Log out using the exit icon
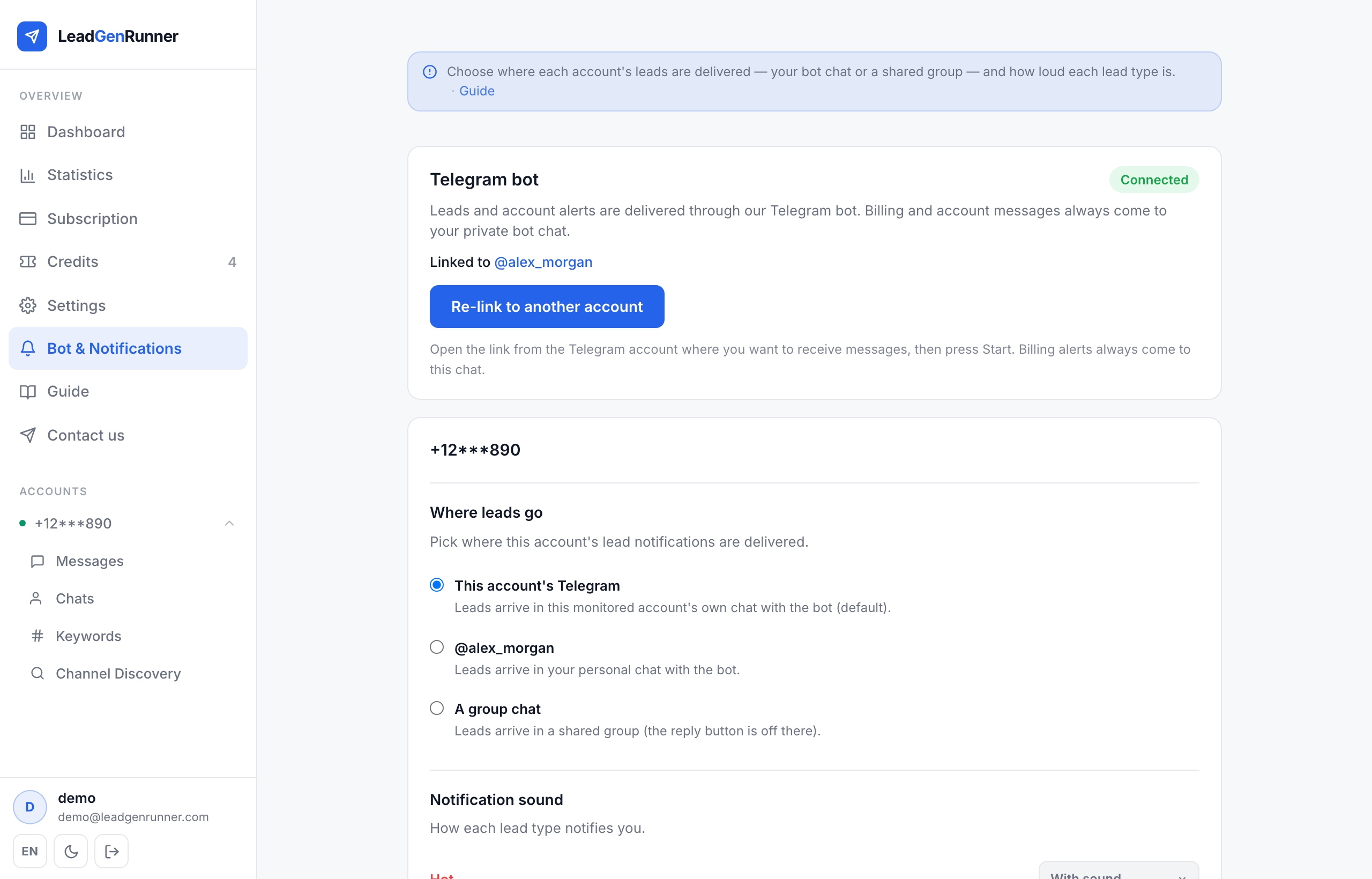The width and height of the screenshot is (1372, 879). click(x=111, y=851)
